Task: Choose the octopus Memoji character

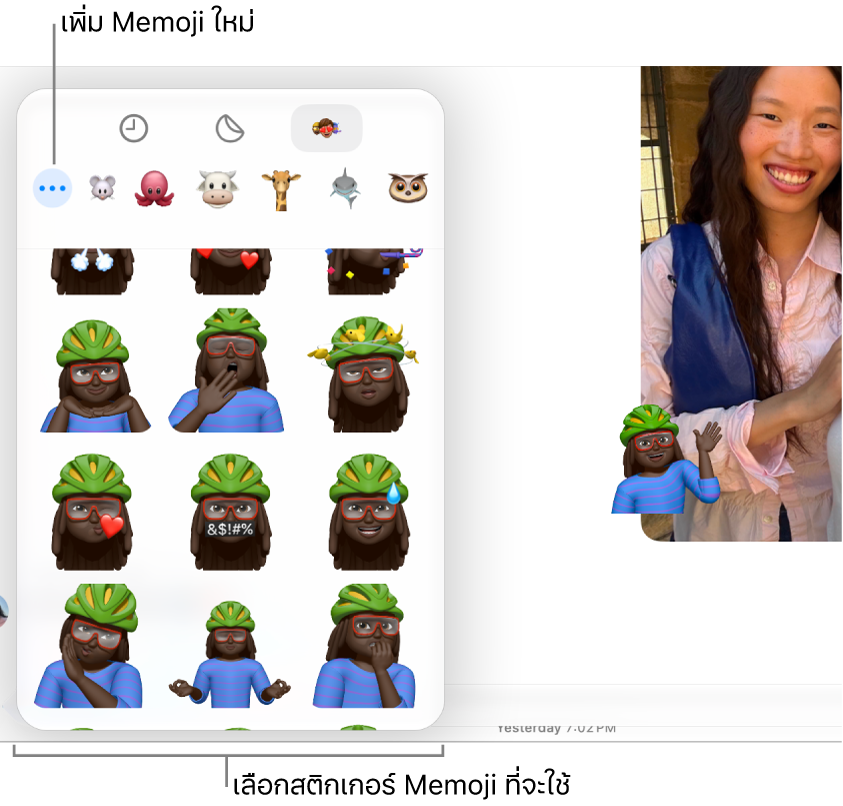Action: (154, 188)
